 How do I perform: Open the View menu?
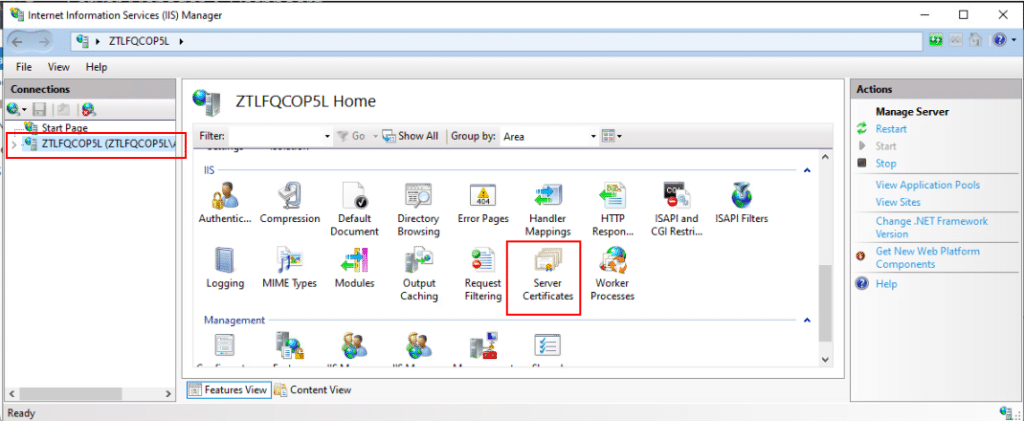(59, 67)
